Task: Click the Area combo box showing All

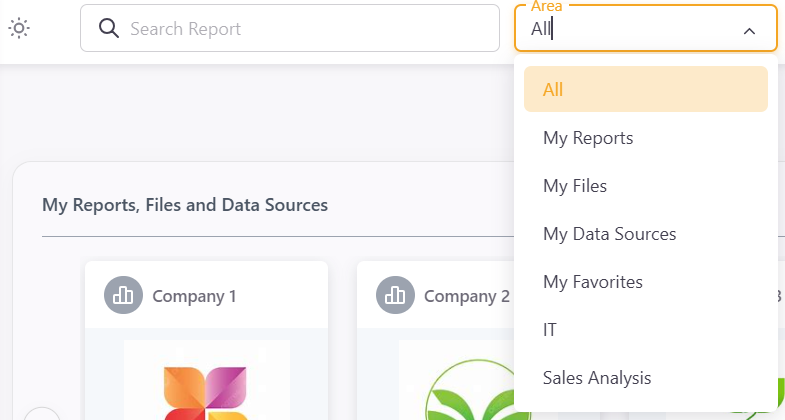Action: [630, 30]
